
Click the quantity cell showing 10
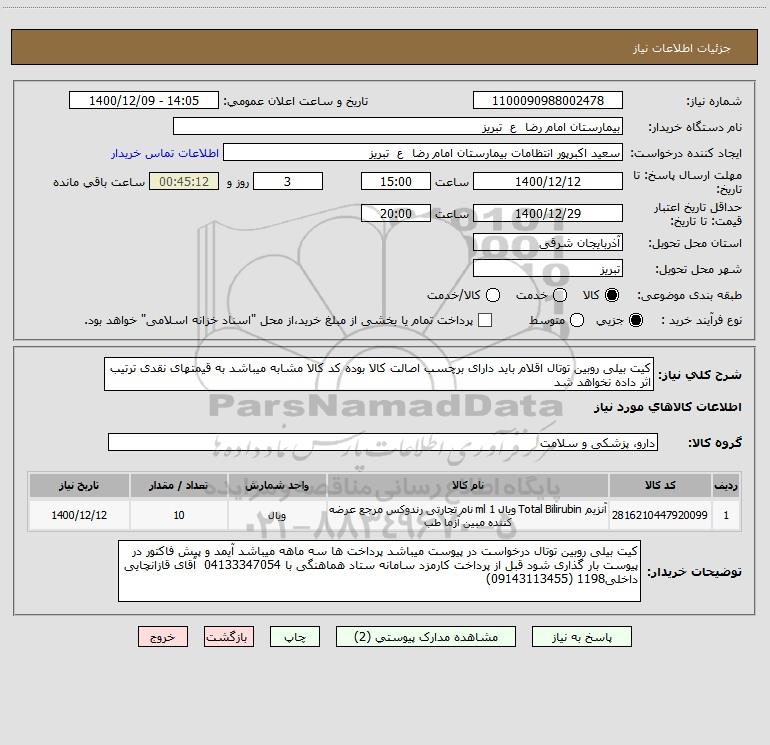click(179, 515)
